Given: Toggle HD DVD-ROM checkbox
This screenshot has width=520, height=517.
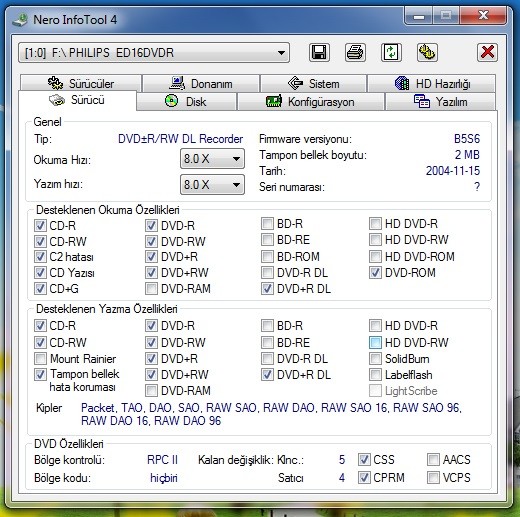Looking at the screenshot, I should 375,256.
